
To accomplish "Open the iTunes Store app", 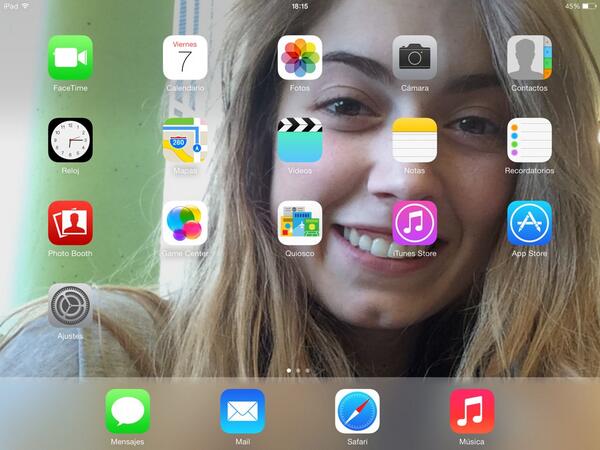I will [415, 223].
